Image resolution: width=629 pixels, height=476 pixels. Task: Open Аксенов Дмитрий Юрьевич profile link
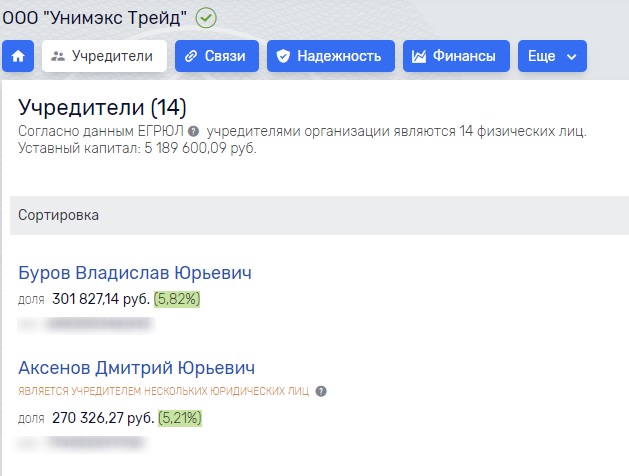coord(137,368)
